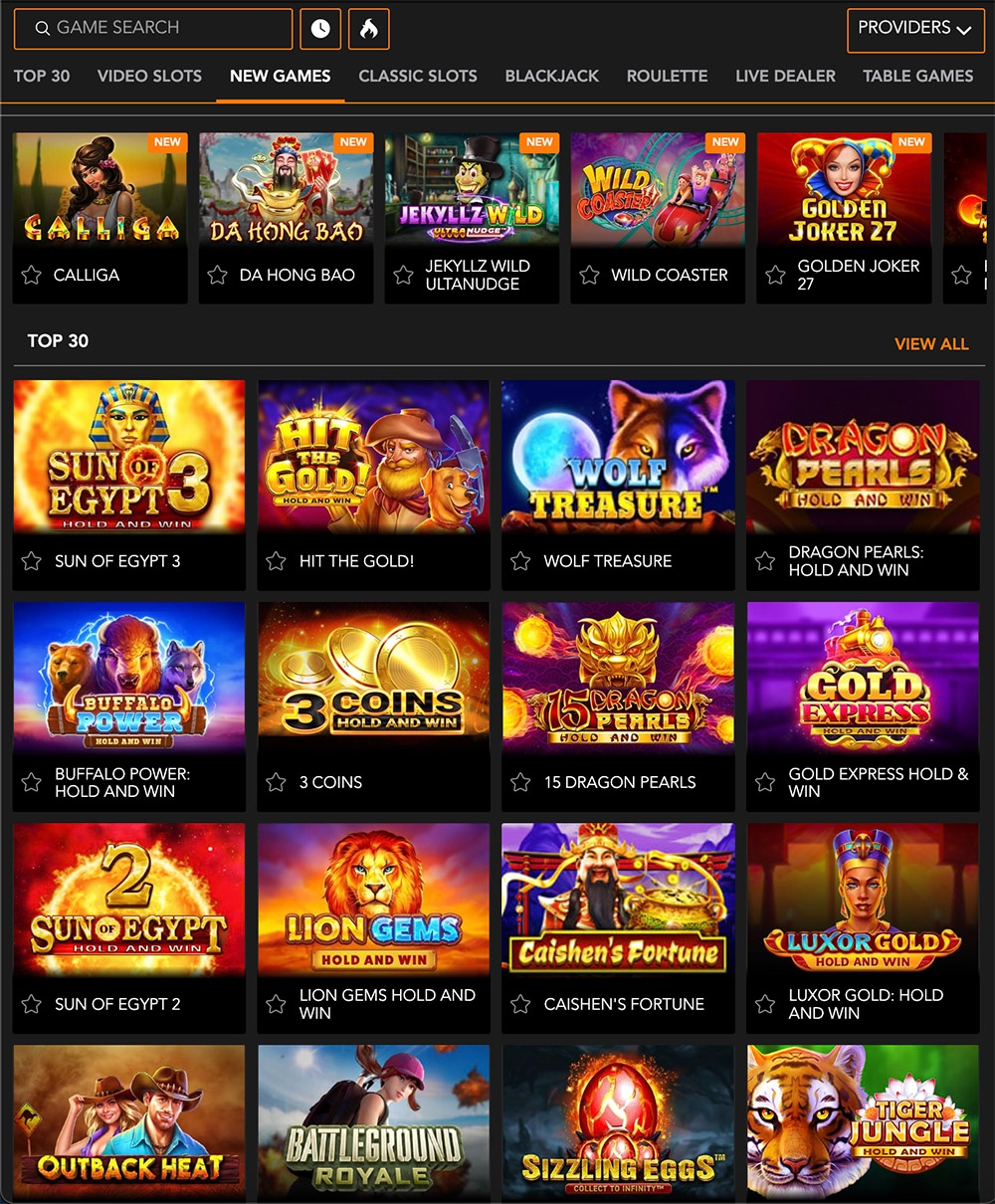Mark Wild Coaster as favorite star
Screen dimensions: 995x1204
(x=590, y=275)
